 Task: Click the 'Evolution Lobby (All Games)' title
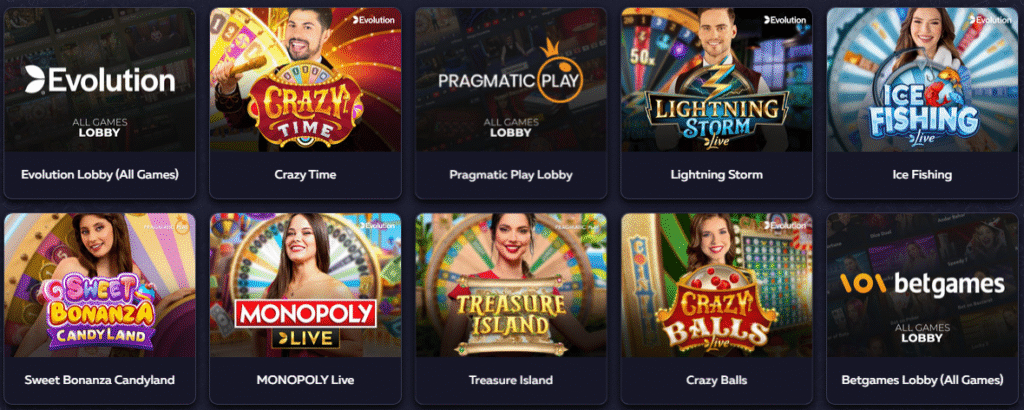pos(100,175)
